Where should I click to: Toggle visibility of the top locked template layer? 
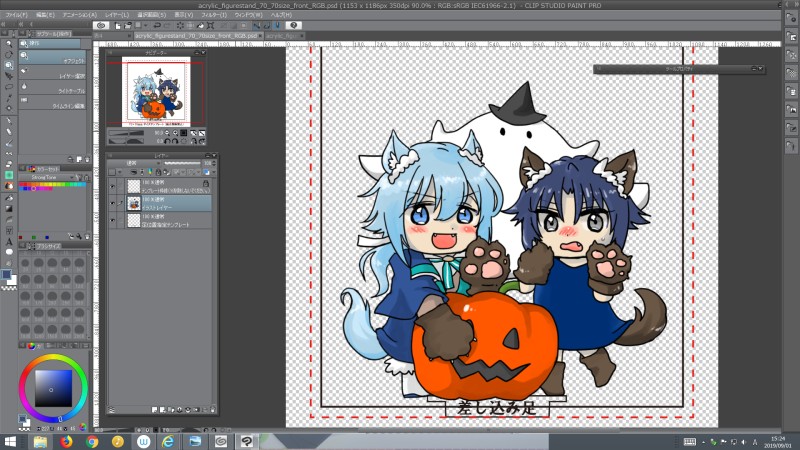click(112, 186)
